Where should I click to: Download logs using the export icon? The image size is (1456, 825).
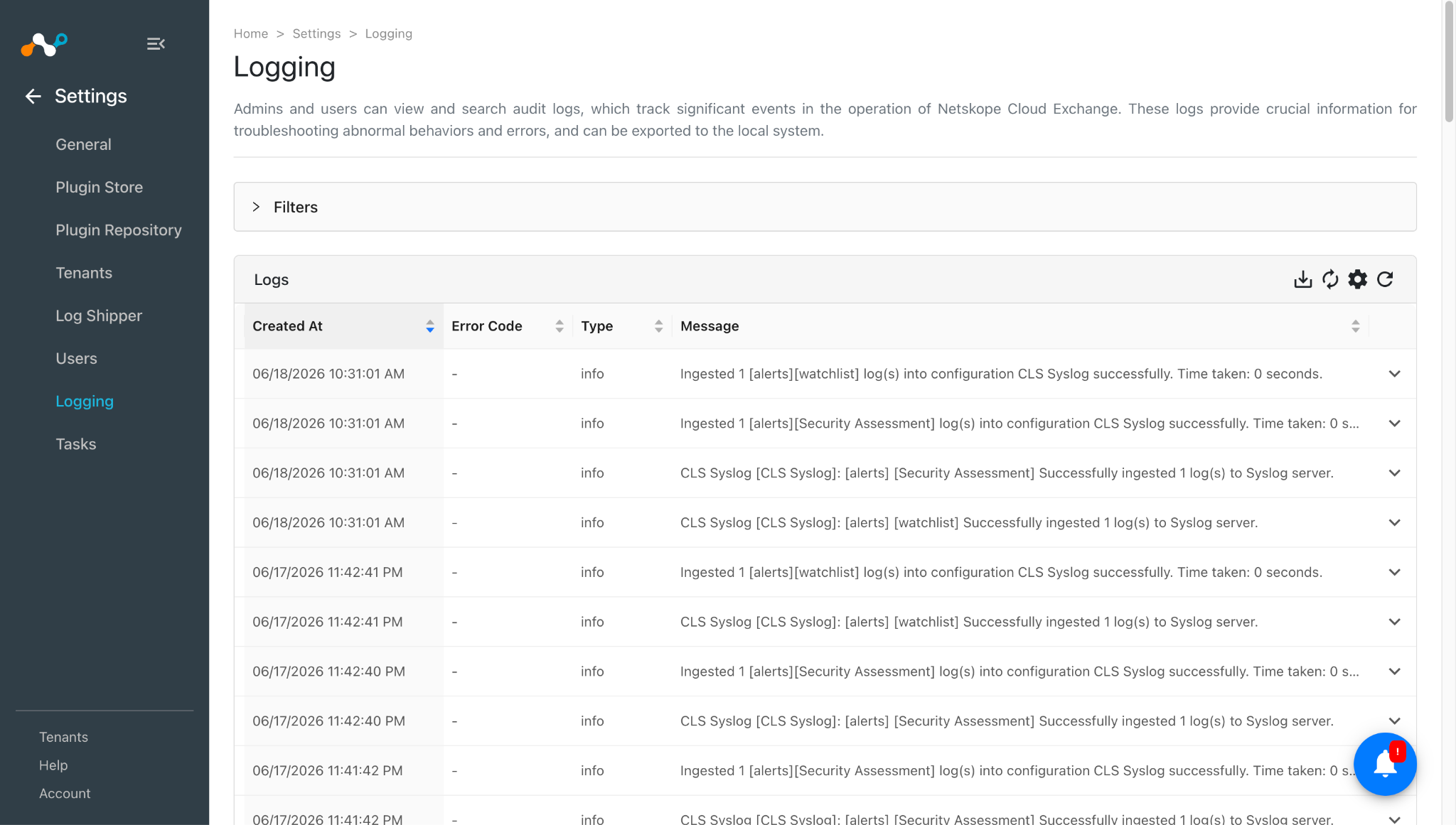coord(1302,279)
